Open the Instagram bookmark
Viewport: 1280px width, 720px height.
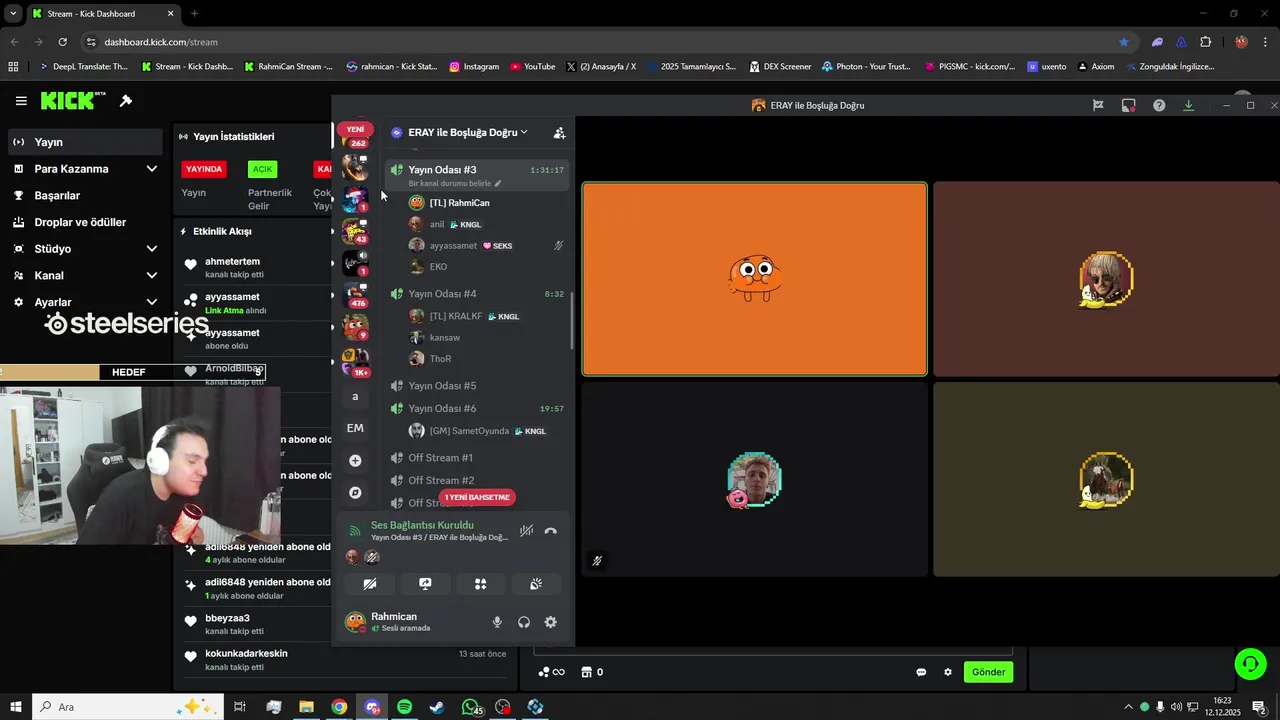point(474,67)
